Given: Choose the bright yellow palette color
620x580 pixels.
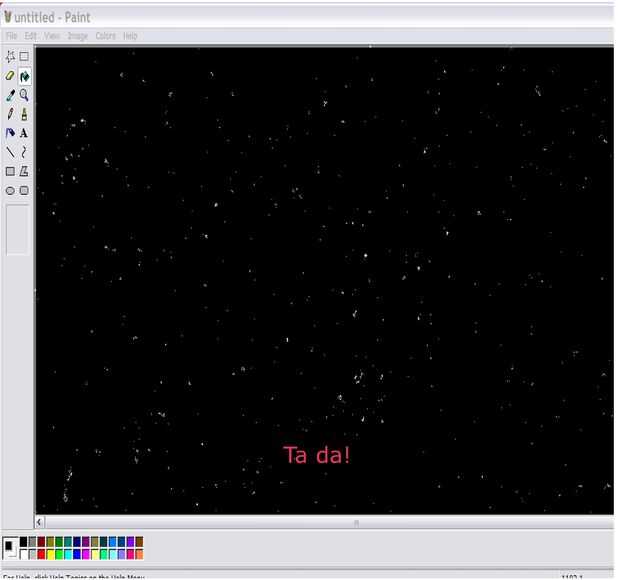Looking at the screenshot, I should pyautogui.click(x=50, y=554).
